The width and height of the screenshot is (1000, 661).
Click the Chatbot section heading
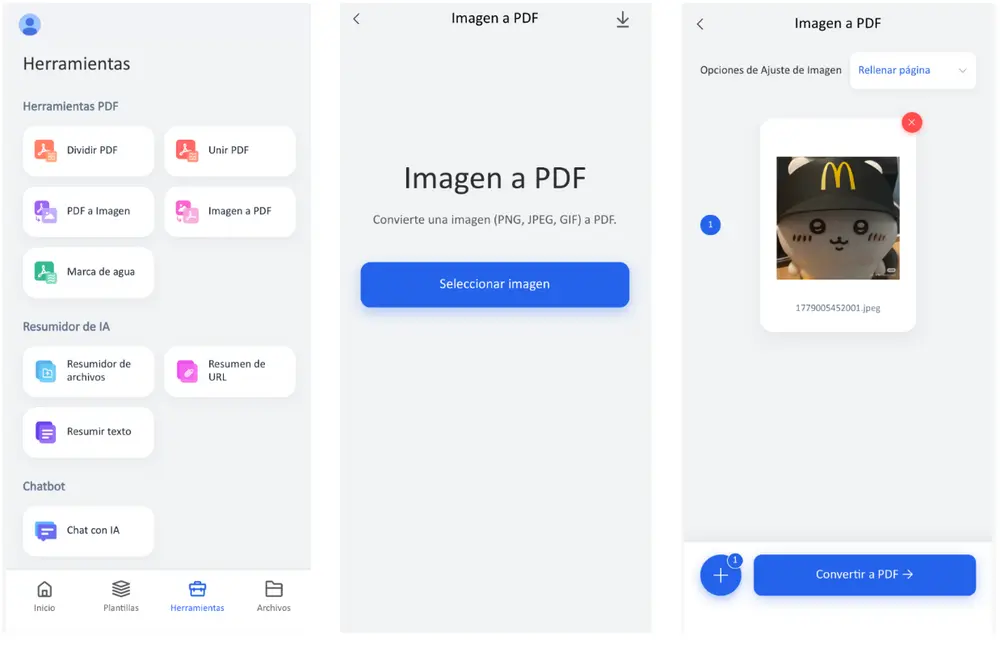click(x=44, y=486)
